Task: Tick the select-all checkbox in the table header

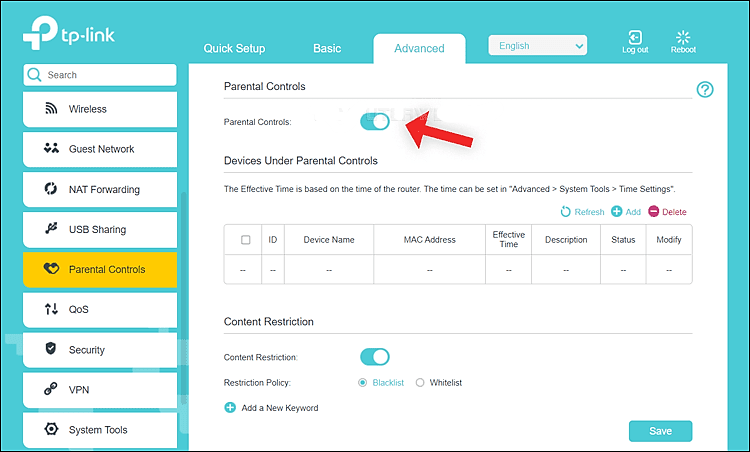Action: 245,240
